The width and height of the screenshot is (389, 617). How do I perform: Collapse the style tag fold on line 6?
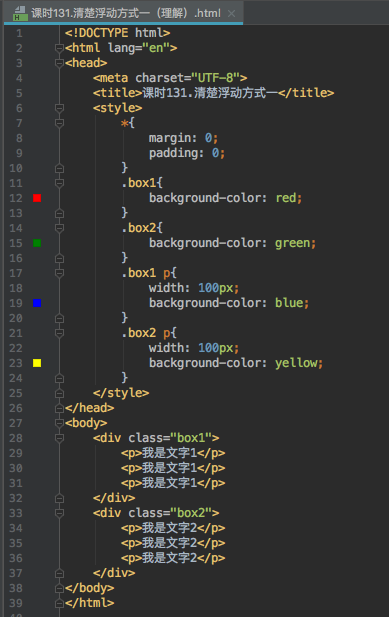click(x=59, y=108)
